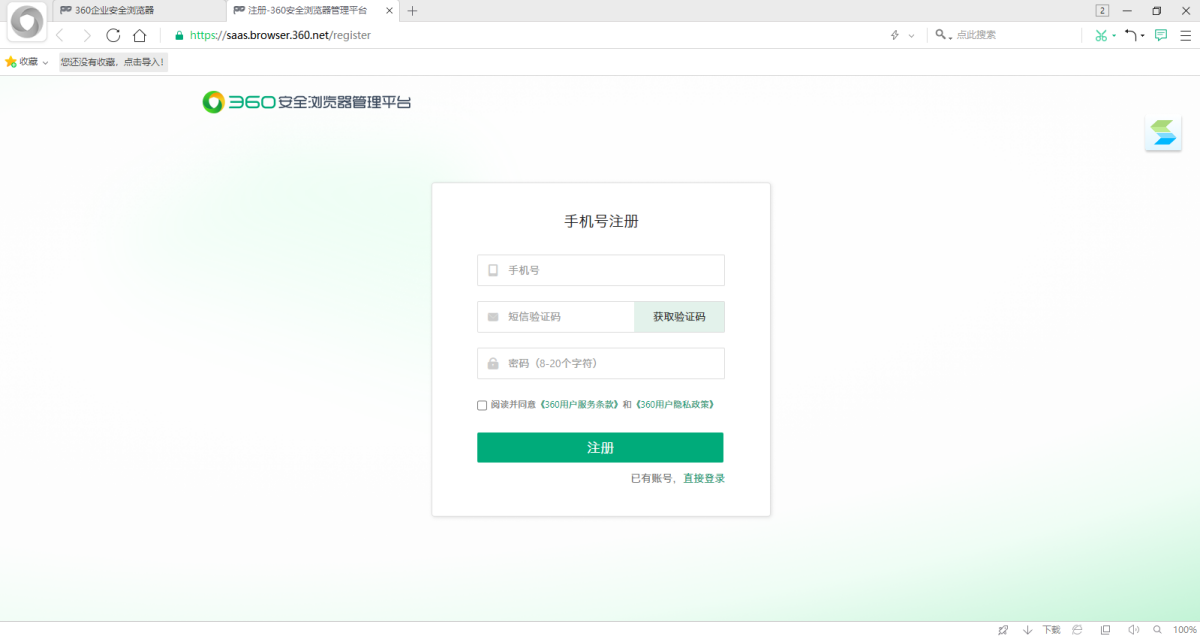Check the agree to terms checkbox
Image resolution: width=1200 pixels, height=639 pixels.
tap(481, 405)
